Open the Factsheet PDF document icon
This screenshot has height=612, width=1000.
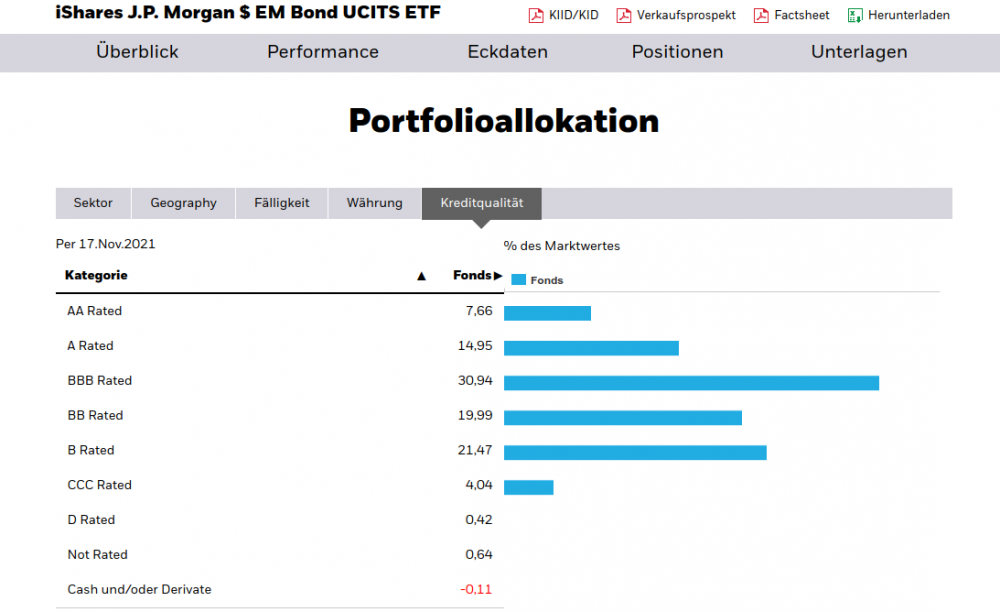[763, 15]
